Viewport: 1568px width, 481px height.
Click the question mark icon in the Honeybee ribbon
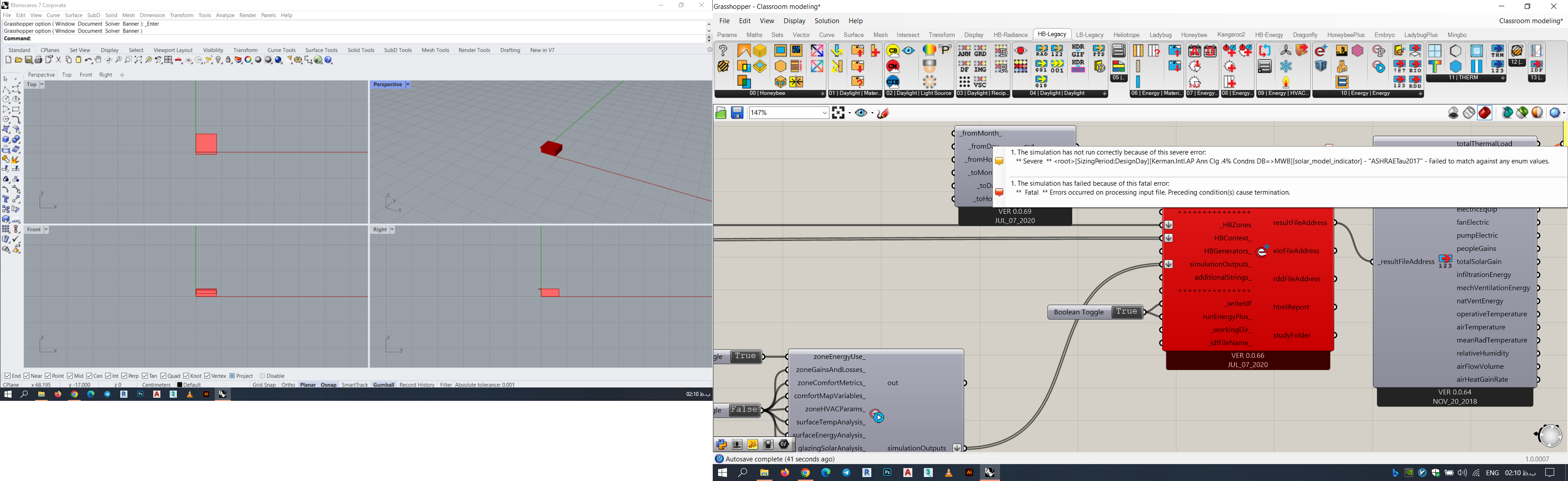(723, 50)
